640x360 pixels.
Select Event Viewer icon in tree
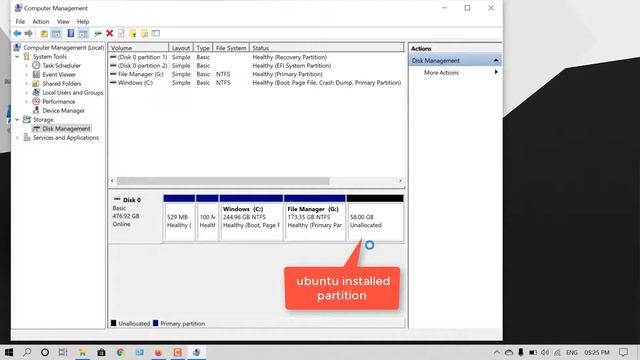pyautogui.click(x=36, y=74)
